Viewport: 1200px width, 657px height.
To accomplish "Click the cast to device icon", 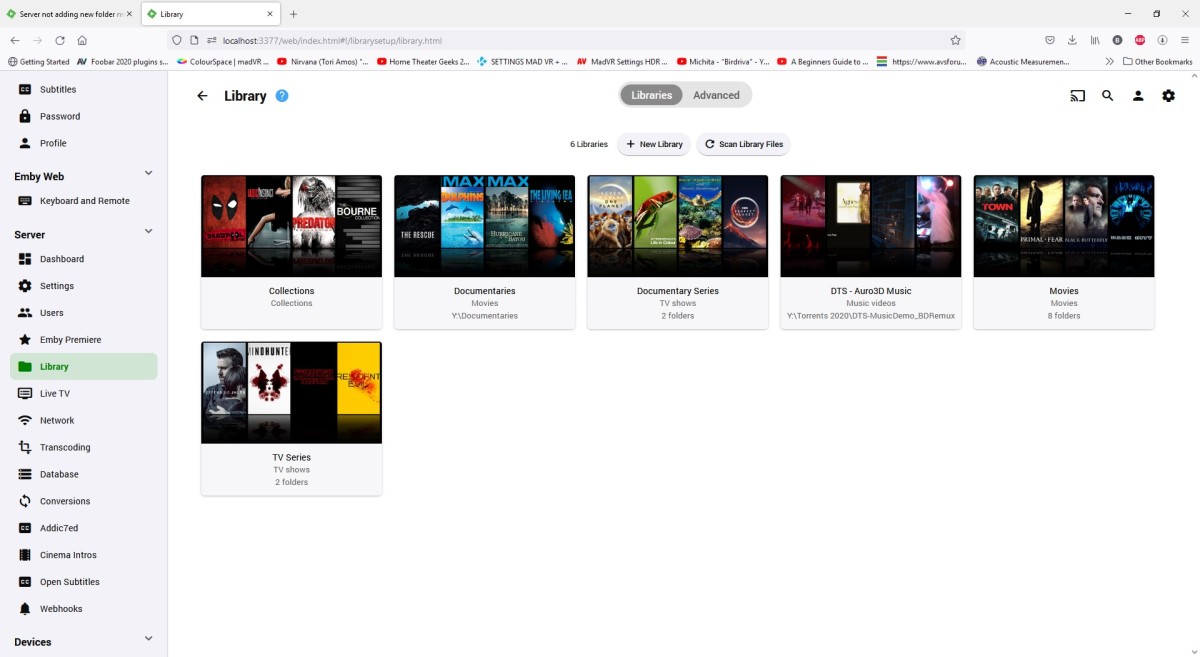I will click(1077, 96).
